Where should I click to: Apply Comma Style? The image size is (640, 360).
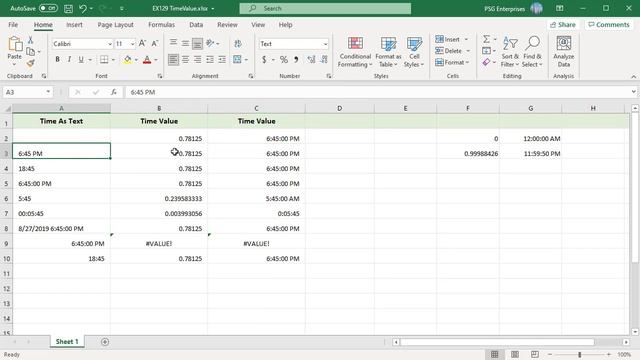(x=296, y=60)
